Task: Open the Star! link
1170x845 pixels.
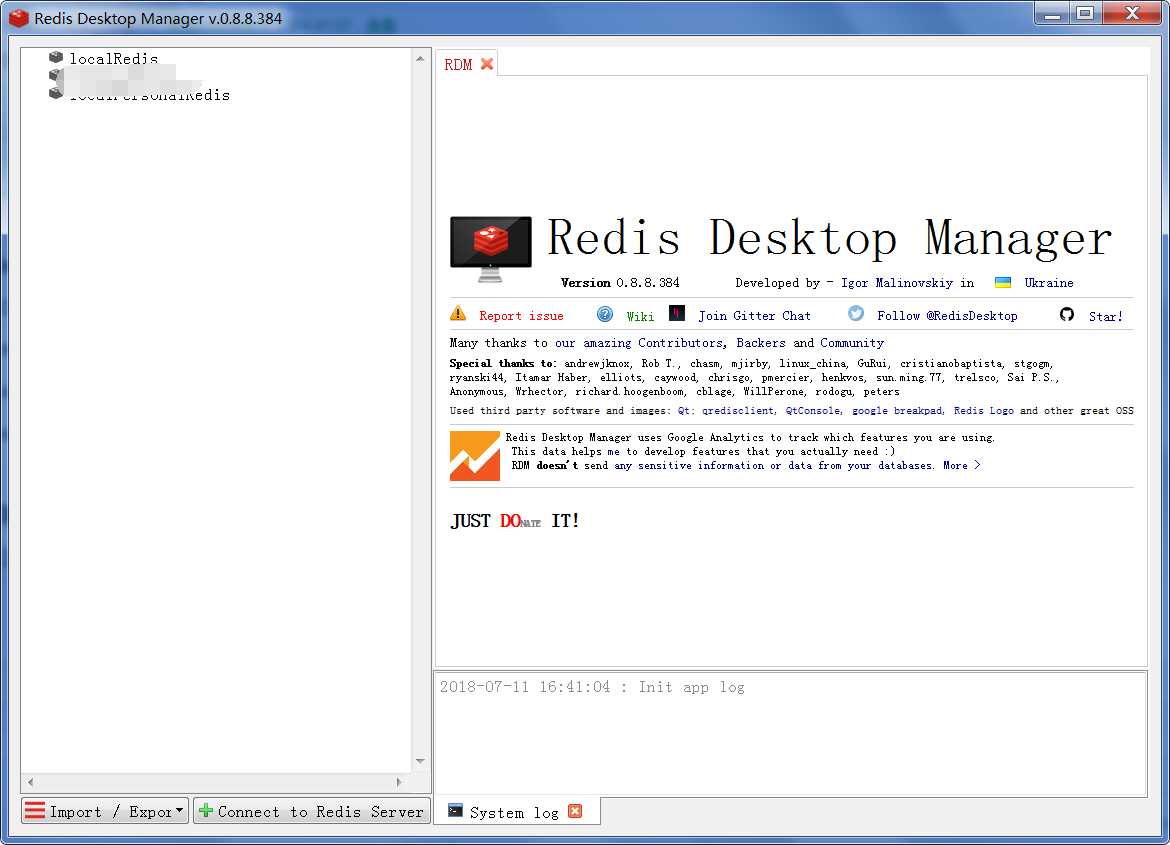Action: coord(1105,317)
